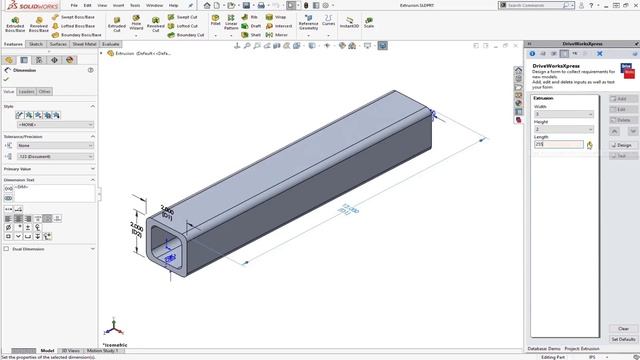Screen dimensions: 640x360
Task: Click the Dimension help icon
Action: click(91, 70)
